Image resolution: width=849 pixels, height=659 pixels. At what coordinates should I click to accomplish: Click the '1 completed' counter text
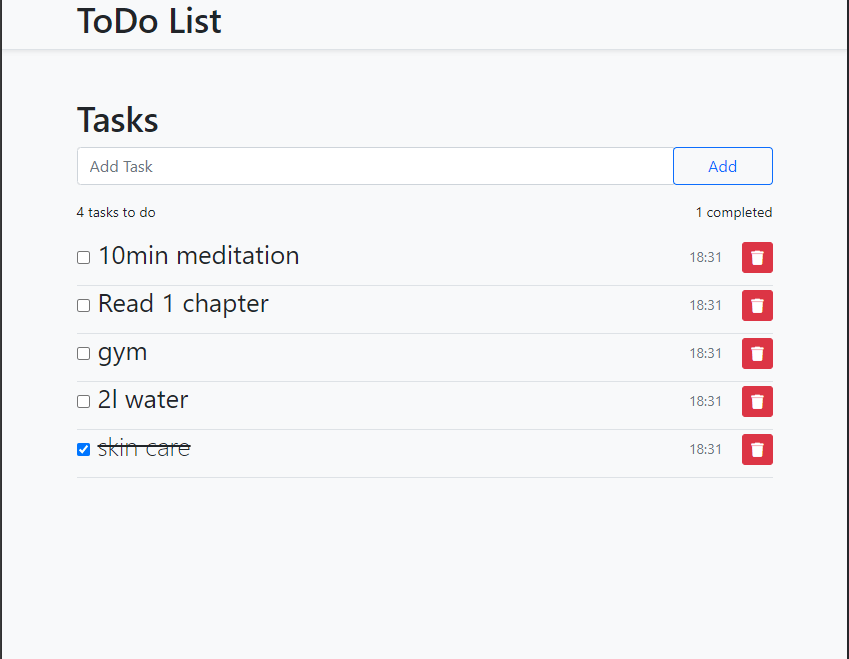(734, 212)
